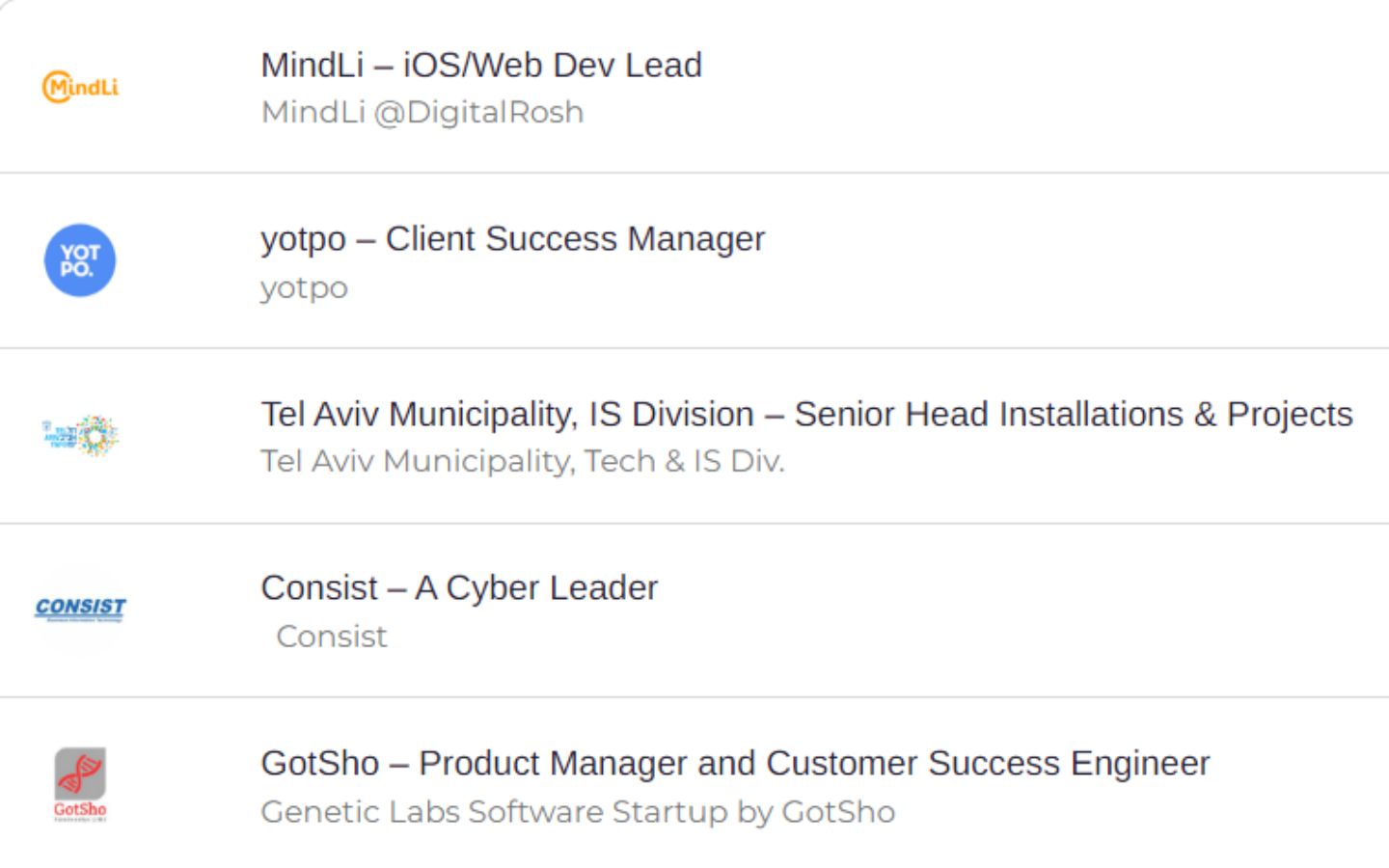Click Tel Aviv Municipality, Tech & IS Div. subtitle

coord(523,461)
